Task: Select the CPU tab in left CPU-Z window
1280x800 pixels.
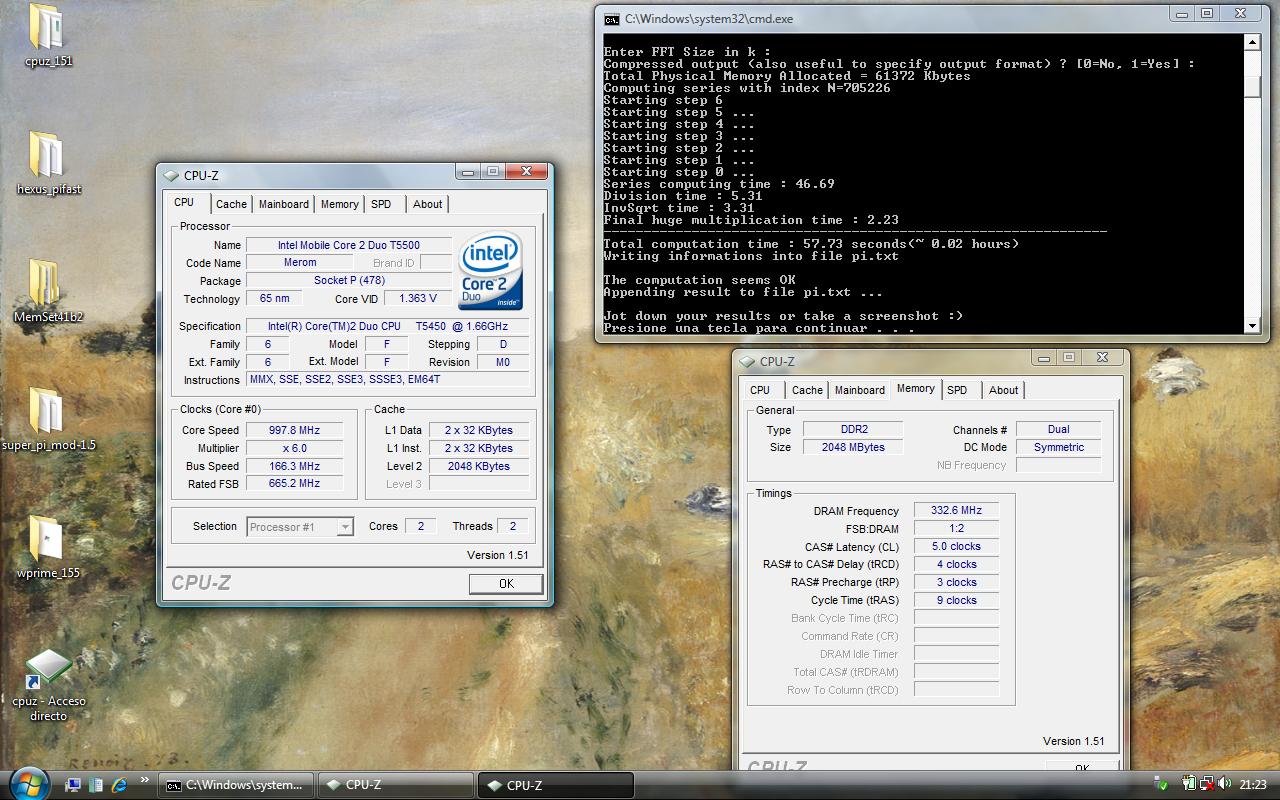Action: pyautogui.click(x=184, y=202)
